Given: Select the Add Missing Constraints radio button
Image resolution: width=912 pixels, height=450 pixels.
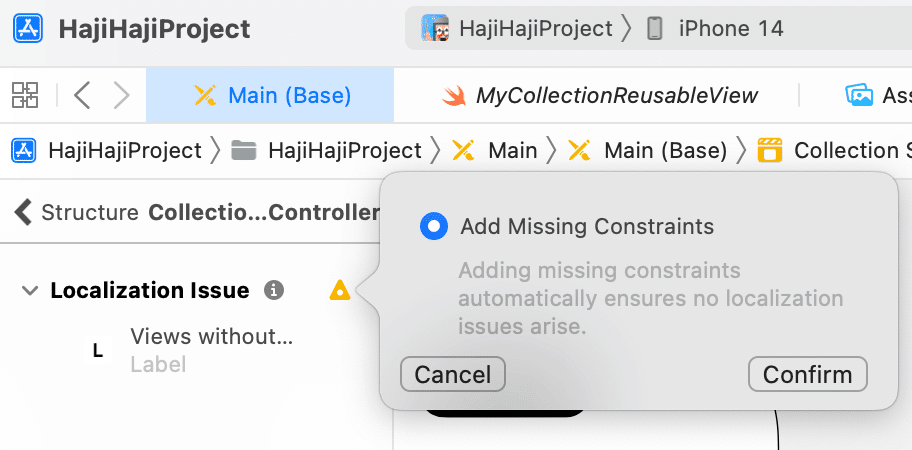Looking at the screenshot, I should click(433, 226).
